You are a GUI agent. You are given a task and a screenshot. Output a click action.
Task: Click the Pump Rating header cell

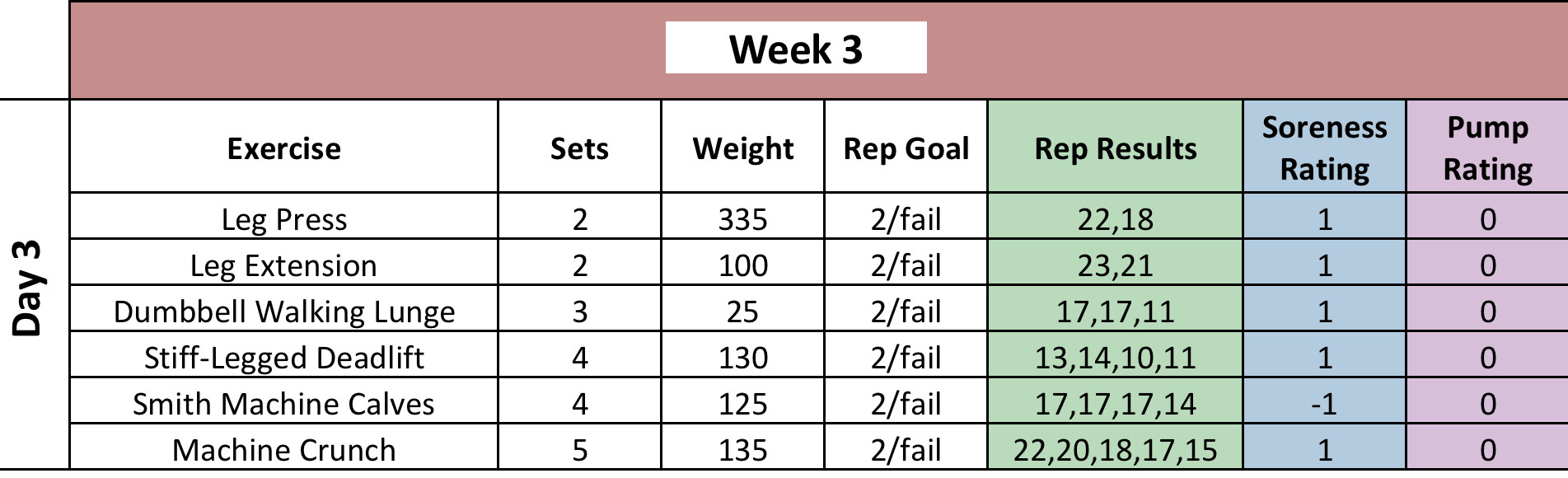point(1487,148)
